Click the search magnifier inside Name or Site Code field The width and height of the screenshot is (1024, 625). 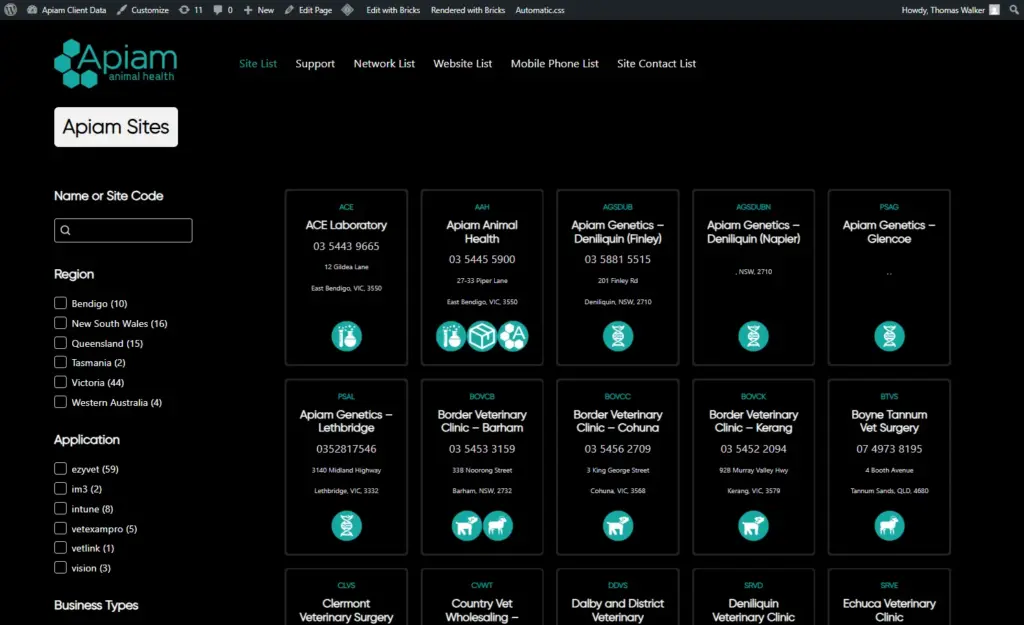coord(65,230)
